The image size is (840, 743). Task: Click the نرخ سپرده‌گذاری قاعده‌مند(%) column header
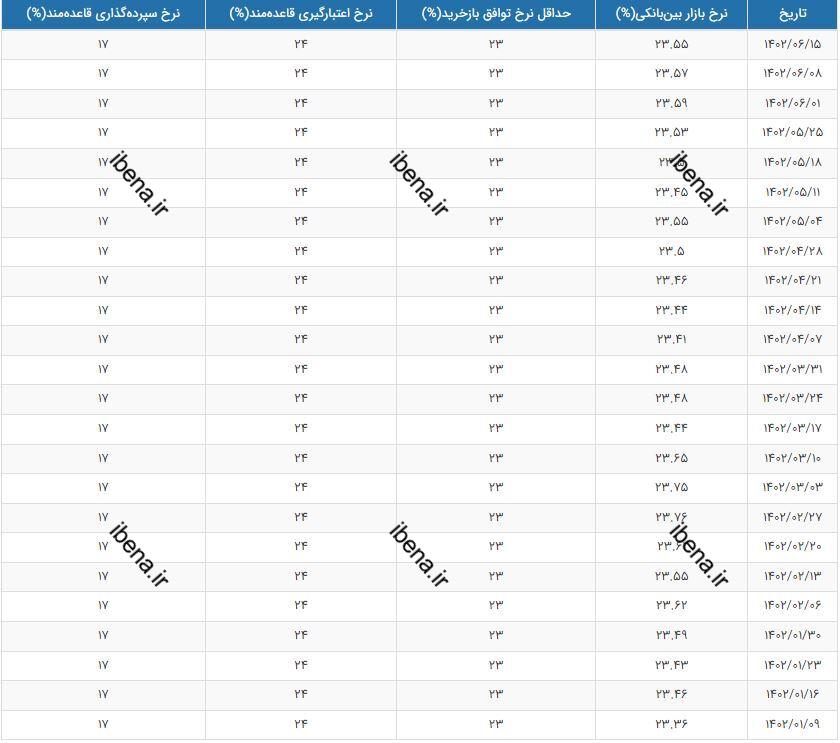[x=103, y=13]
